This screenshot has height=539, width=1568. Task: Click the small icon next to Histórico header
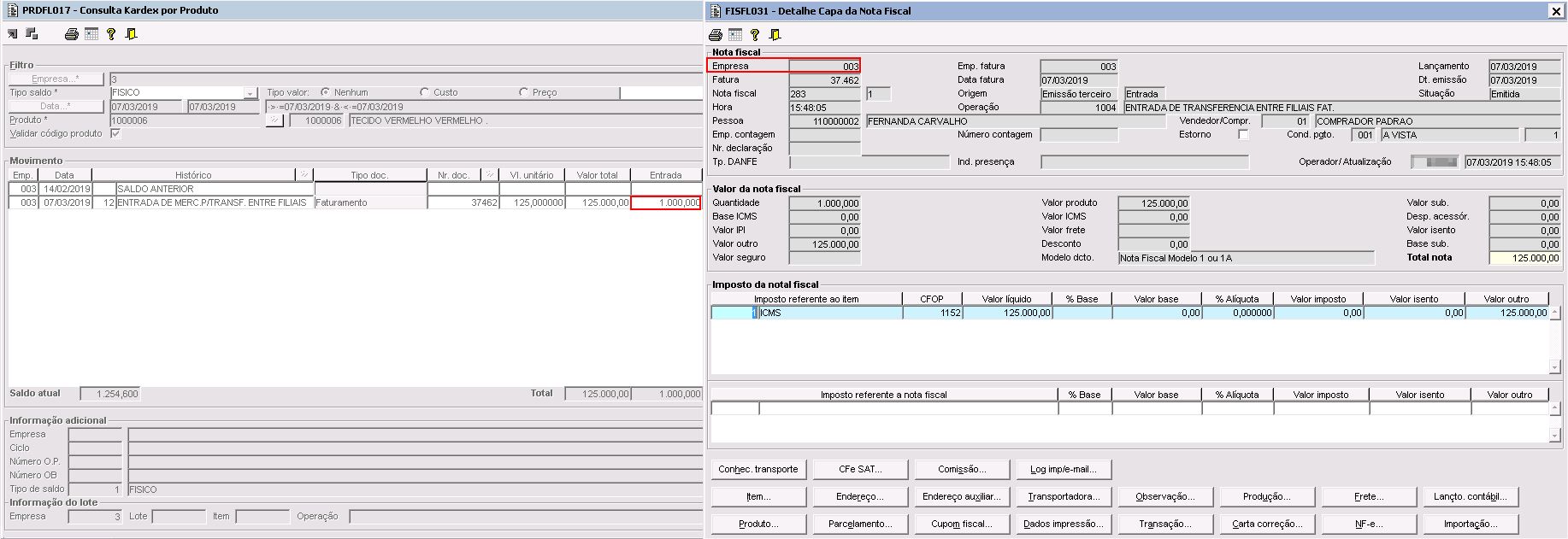304,175
